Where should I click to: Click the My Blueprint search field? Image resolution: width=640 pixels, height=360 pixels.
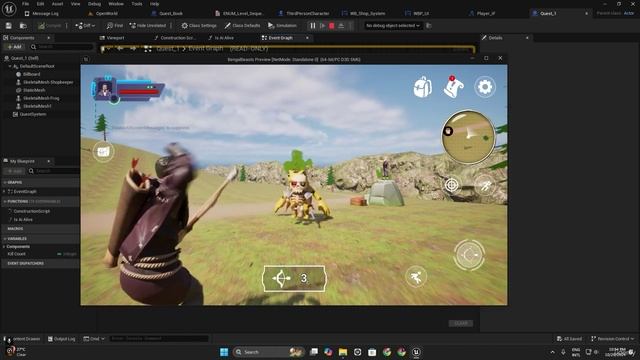pos(54,171)
